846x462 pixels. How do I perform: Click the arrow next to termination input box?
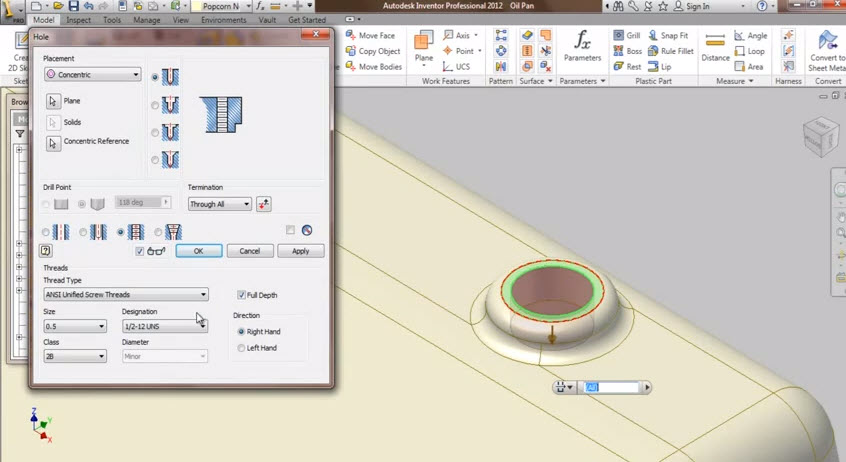pos(647,387)
